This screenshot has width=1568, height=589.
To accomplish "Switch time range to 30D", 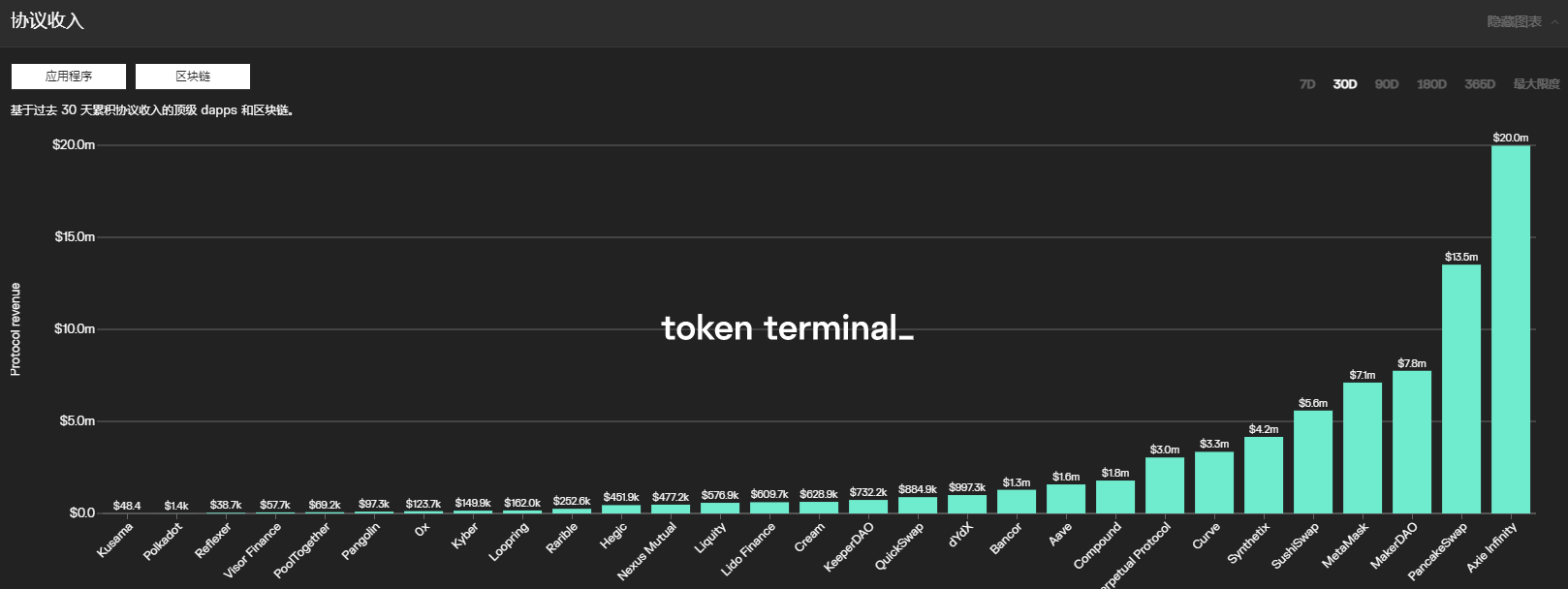I will [1345, 84].
